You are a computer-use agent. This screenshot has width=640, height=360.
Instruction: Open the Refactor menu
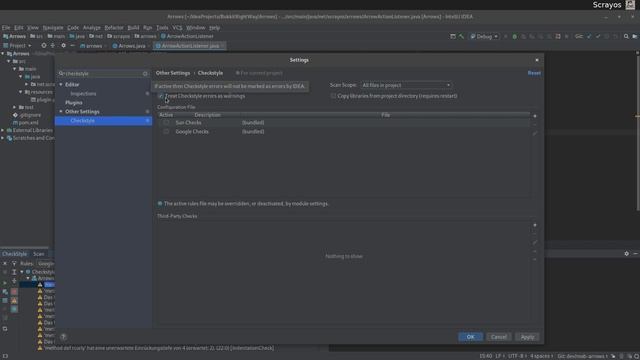tap(114, 28)
